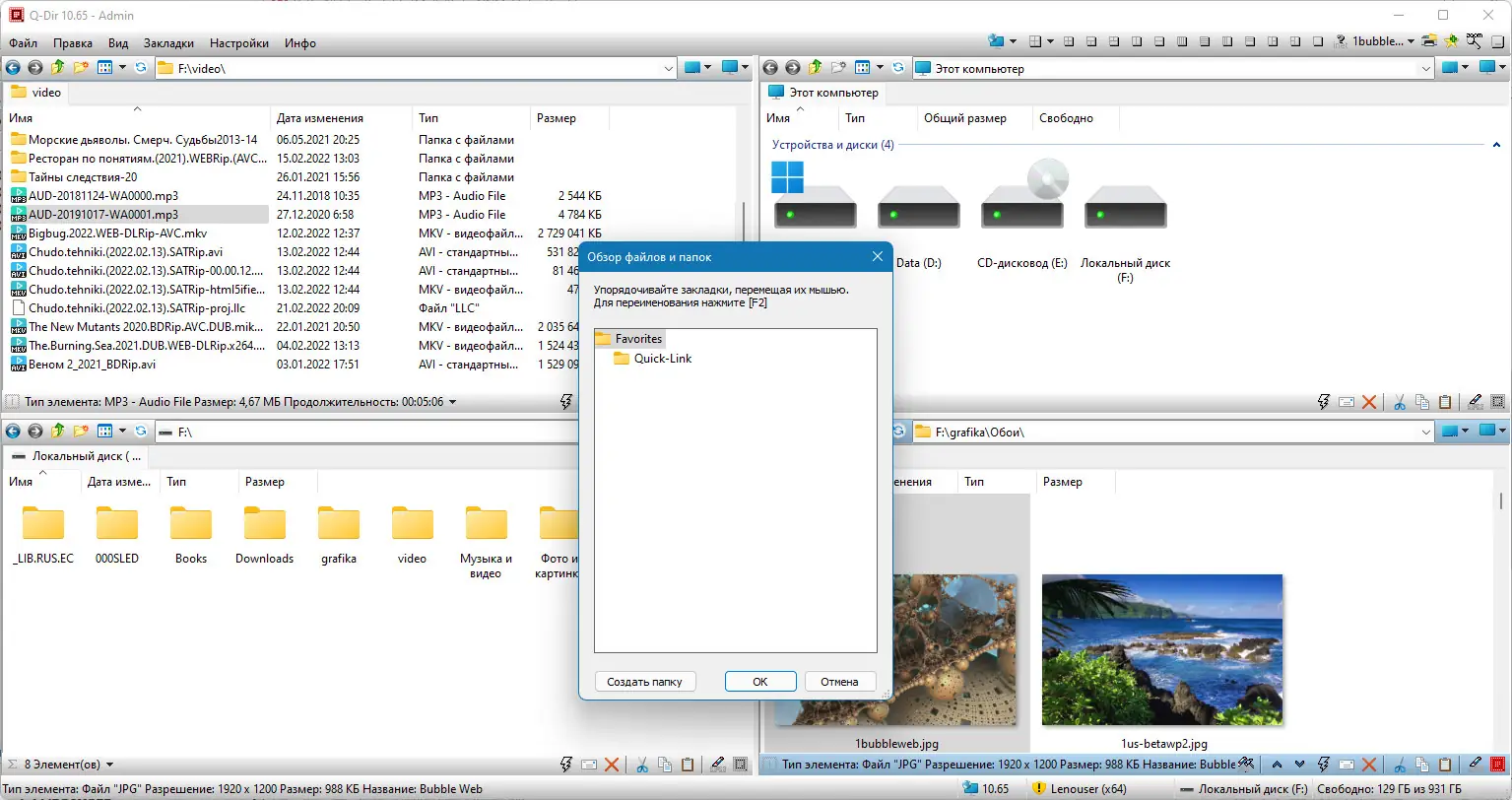Screen dimensions: 1512x800
Task: Click the four-pane layout icon in main toolbar
Action: pyautogui.click(x=1034, y=41)
